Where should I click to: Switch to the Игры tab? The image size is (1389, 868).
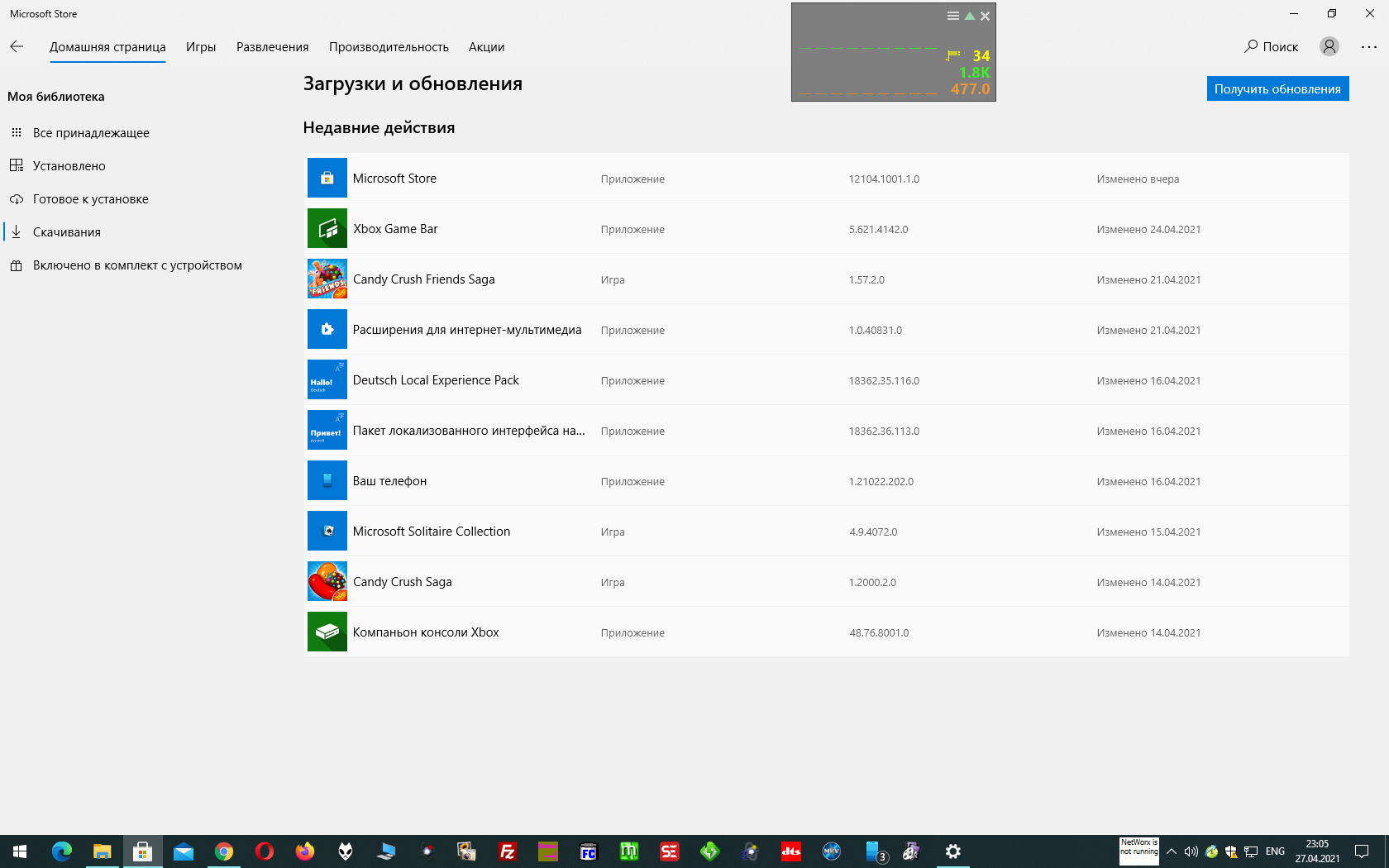click(x=201, y=47)
